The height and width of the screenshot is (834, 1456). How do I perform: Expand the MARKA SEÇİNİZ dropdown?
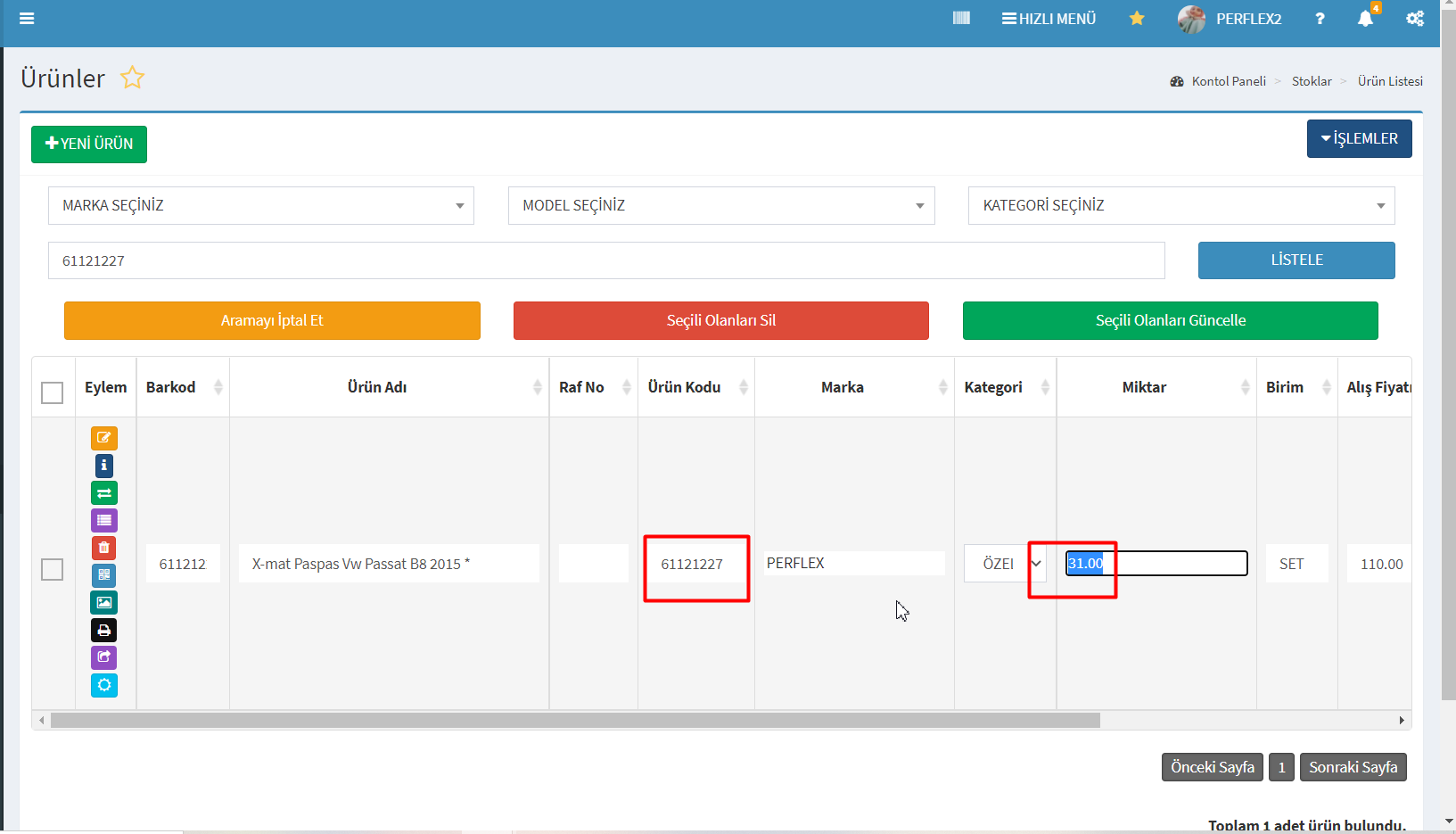pos(260,205)
